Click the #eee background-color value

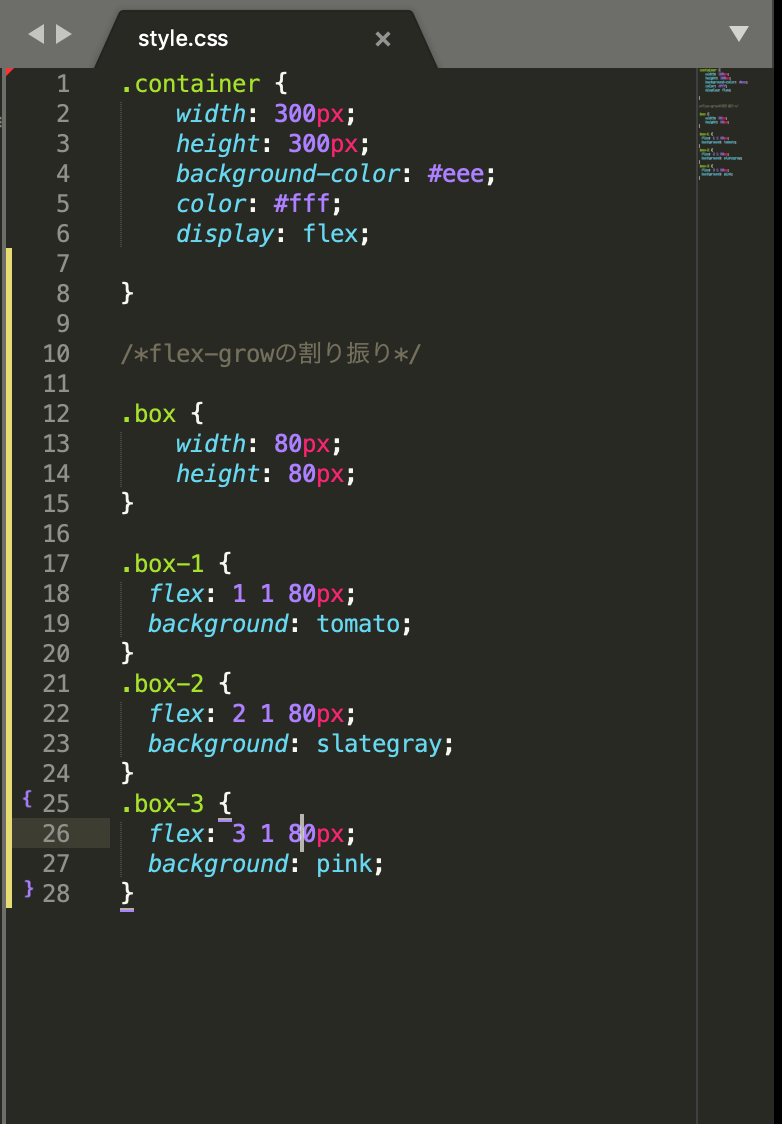(x=455, y=173)
